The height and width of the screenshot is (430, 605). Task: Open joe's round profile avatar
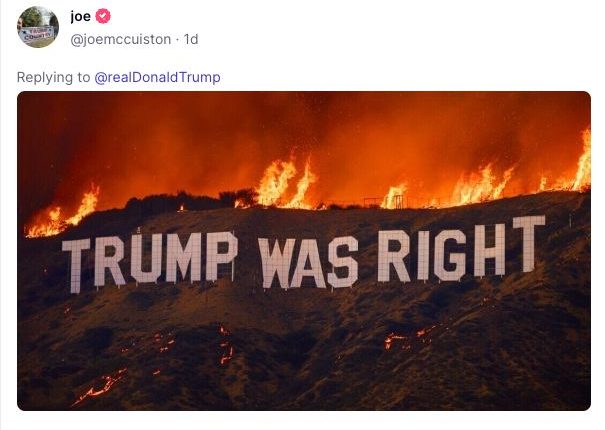pyautogui.click(x=37, y=27)
